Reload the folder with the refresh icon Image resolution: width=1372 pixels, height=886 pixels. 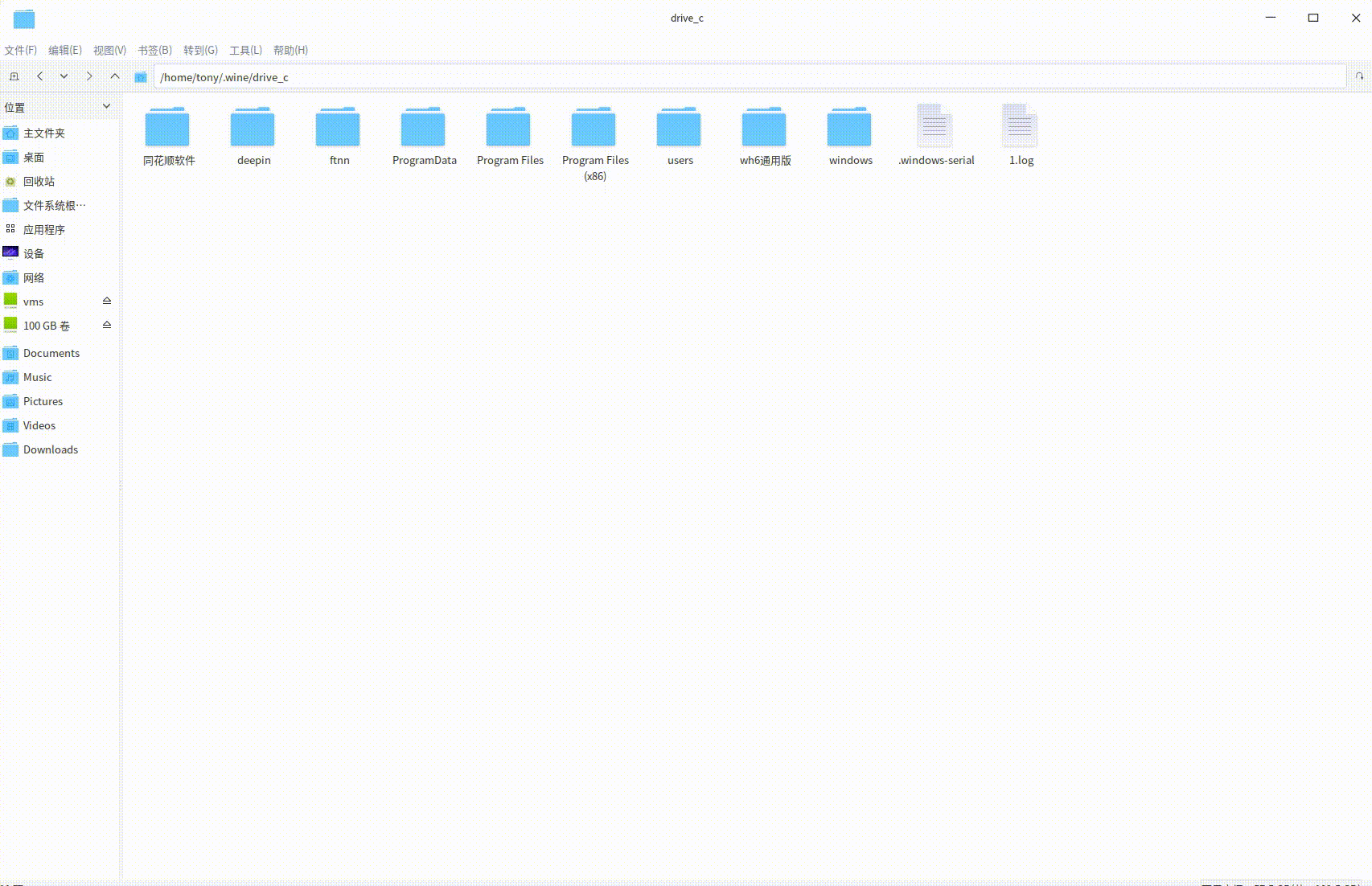pyautogui.click(x=1359, y=76)
